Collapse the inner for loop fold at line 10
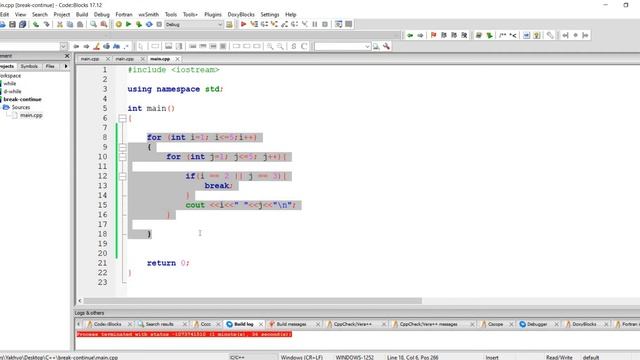 [x=122, y=157]
